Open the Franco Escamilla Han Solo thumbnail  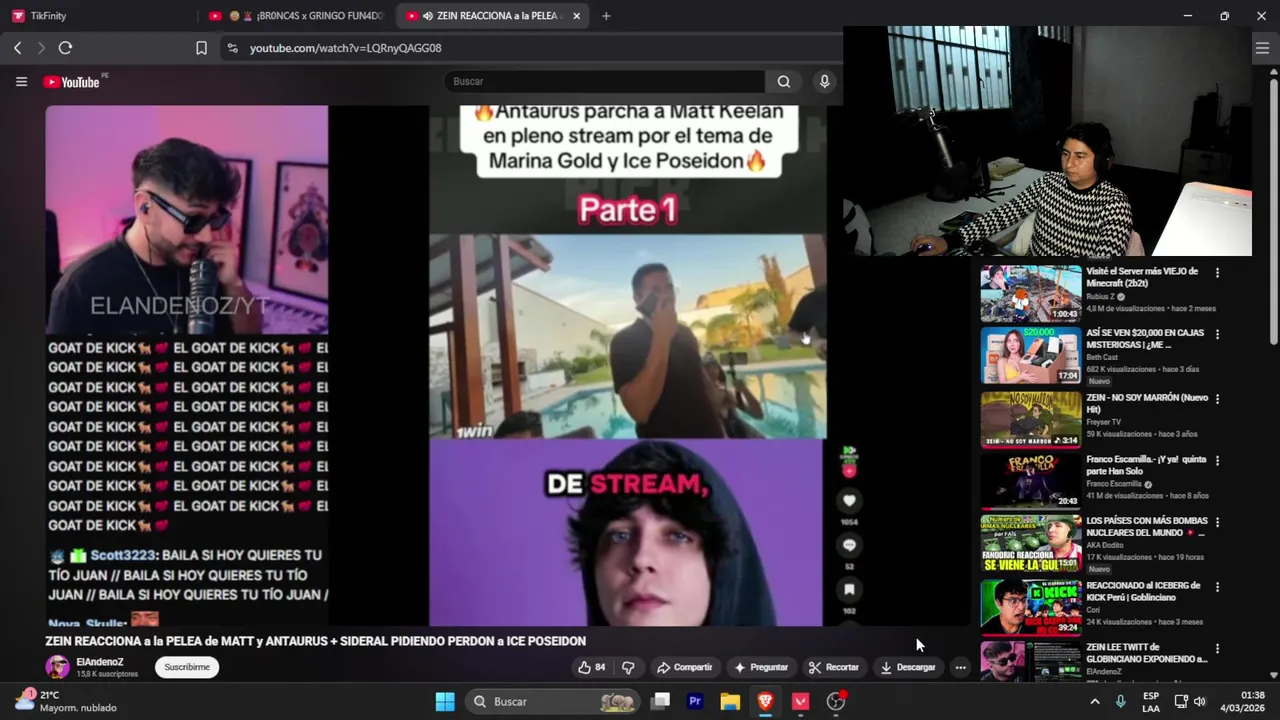click(1030, 480)
